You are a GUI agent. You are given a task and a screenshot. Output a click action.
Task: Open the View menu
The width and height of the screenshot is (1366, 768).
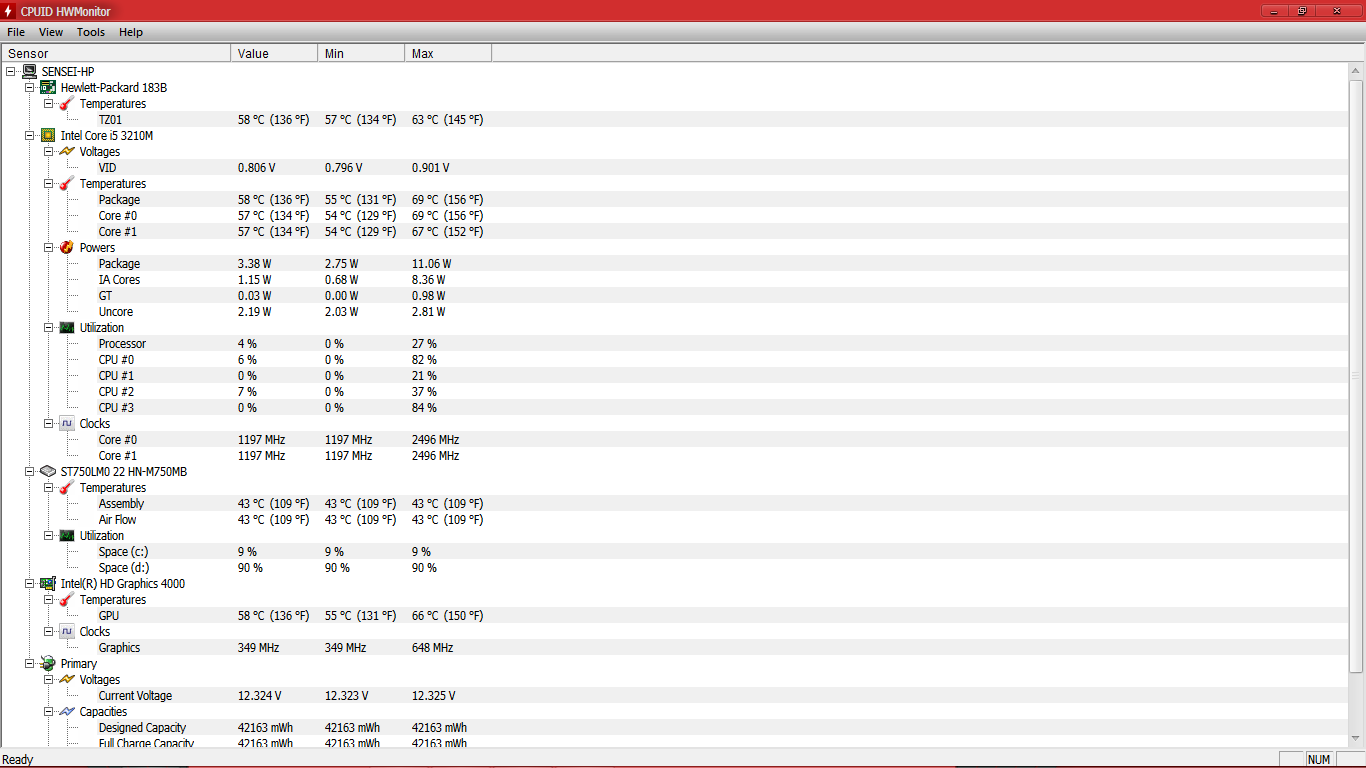[51, 32]
